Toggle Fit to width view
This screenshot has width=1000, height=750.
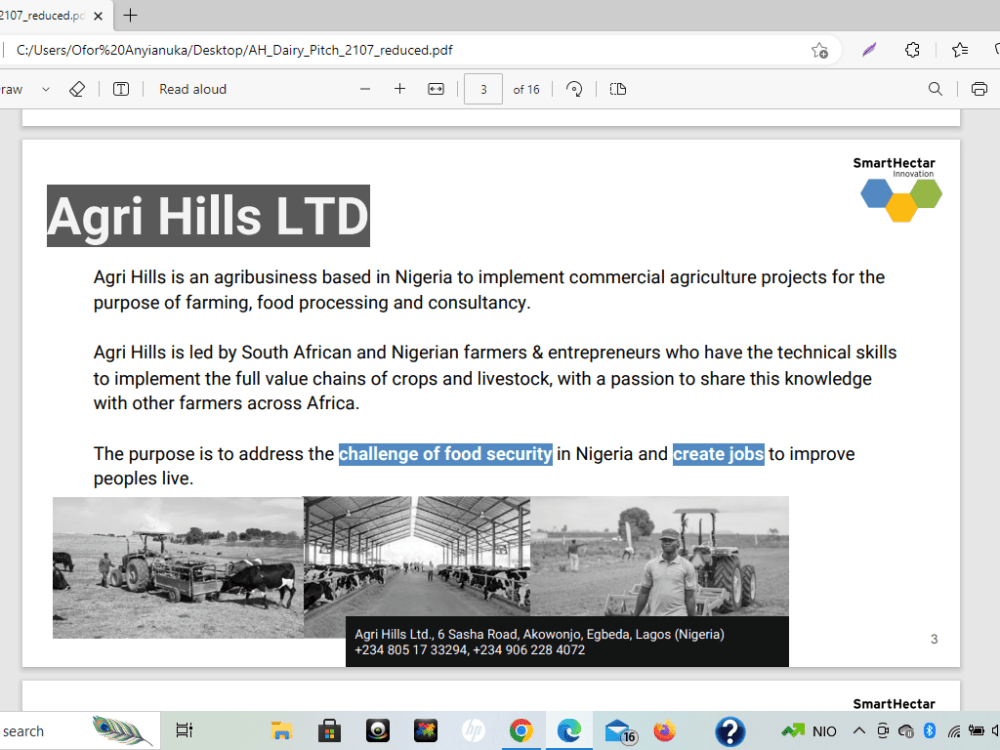coord(436,89)
